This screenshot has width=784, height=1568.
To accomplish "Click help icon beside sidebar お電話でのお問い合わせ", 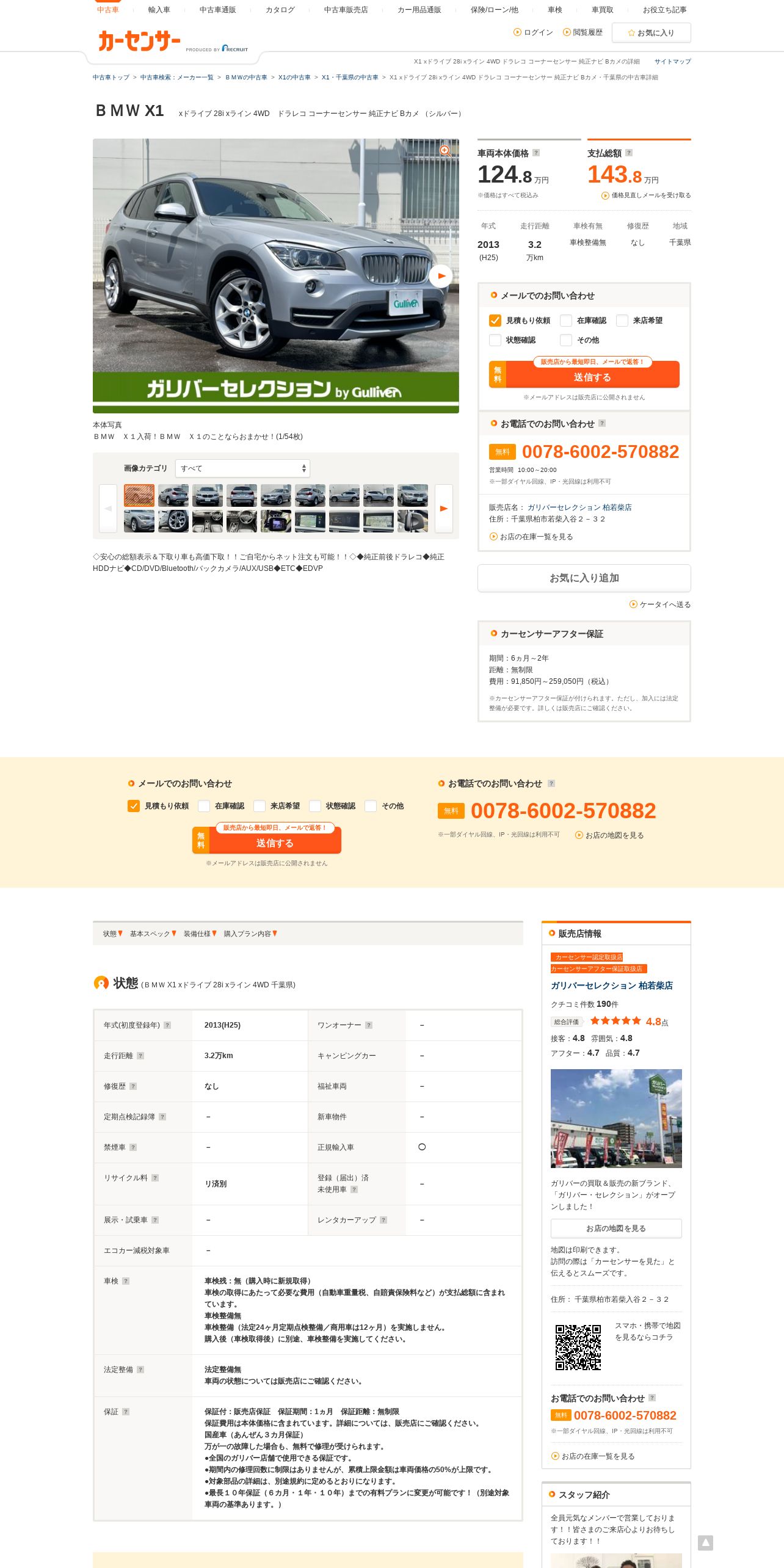I will pyautogui.click(x=602, y=423).
